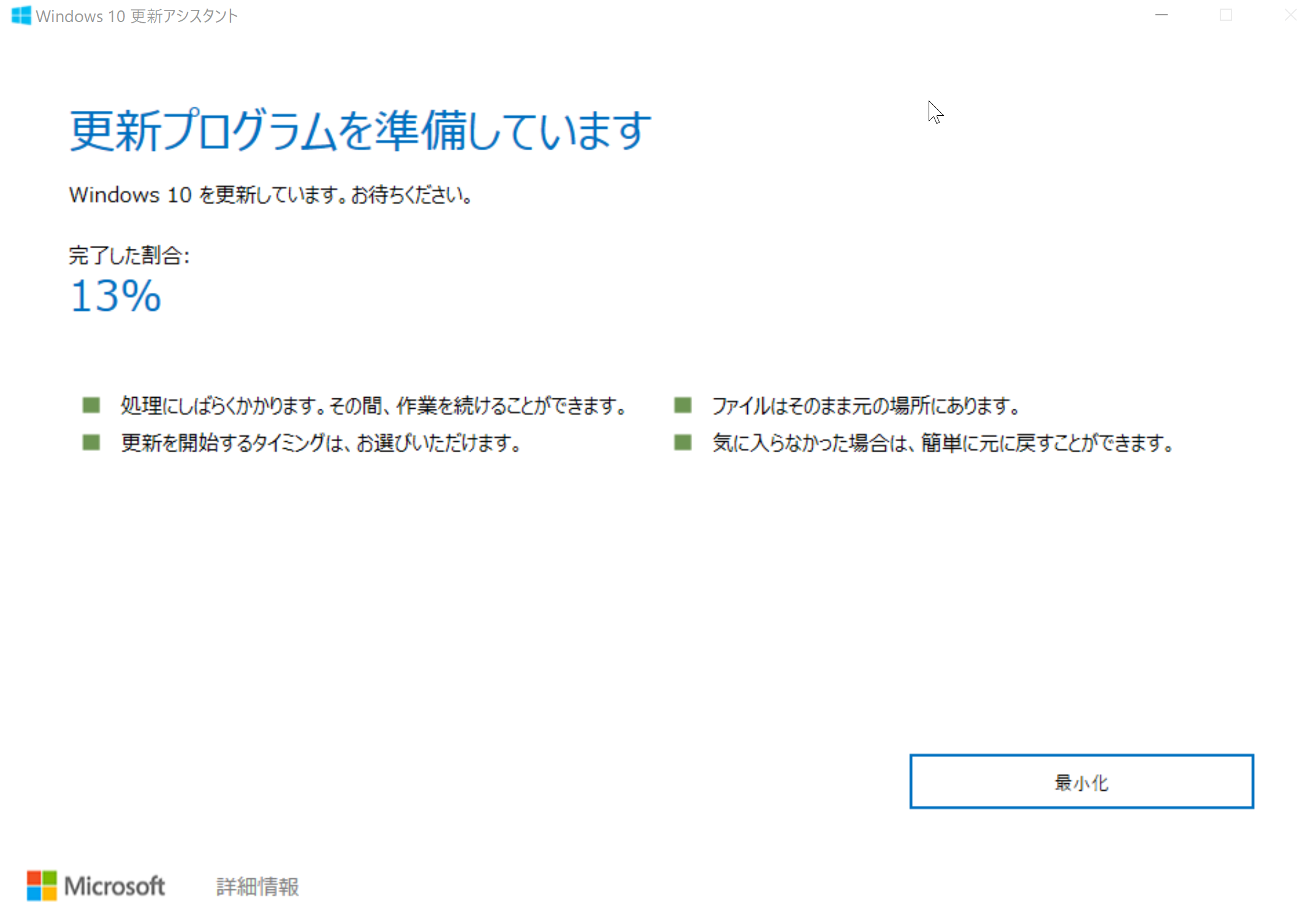The width and height of the screenshot is (1316, 912).
Task: Click text ファイルはそのまま元の場所にあります。
Action: [866, 405]
